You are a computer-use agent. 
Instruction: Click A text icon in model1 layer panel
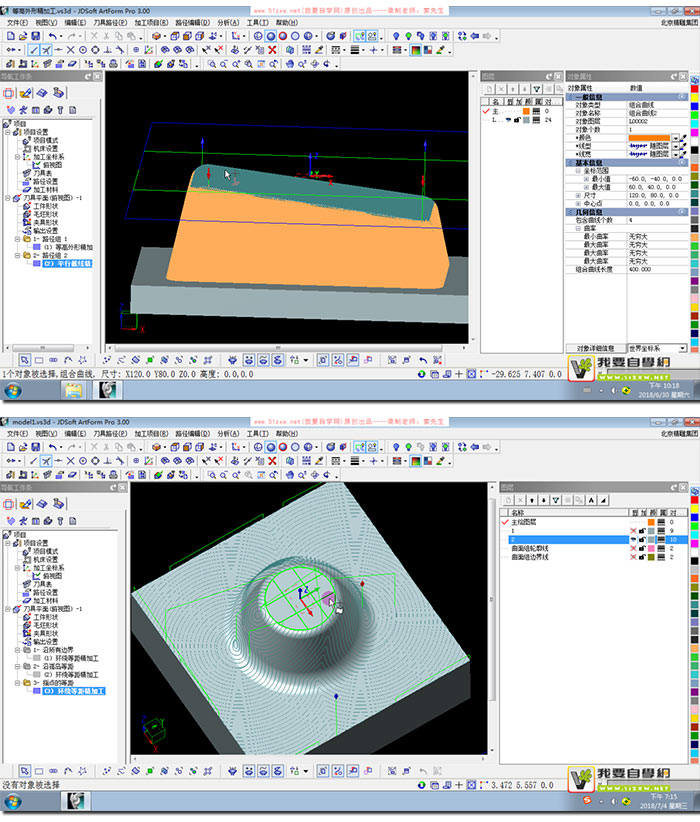point(591,500)
